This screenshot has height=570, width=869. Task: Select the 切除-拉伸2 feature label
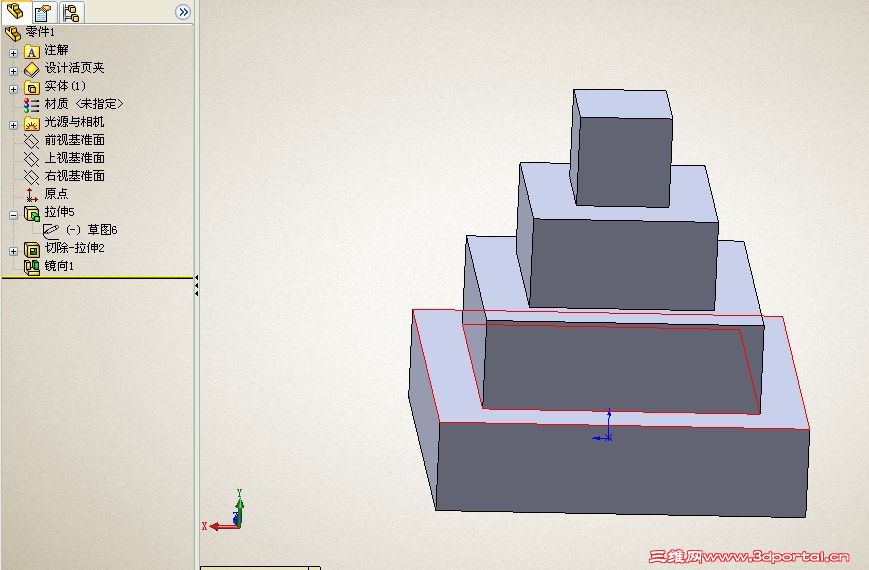coord(74,248)
